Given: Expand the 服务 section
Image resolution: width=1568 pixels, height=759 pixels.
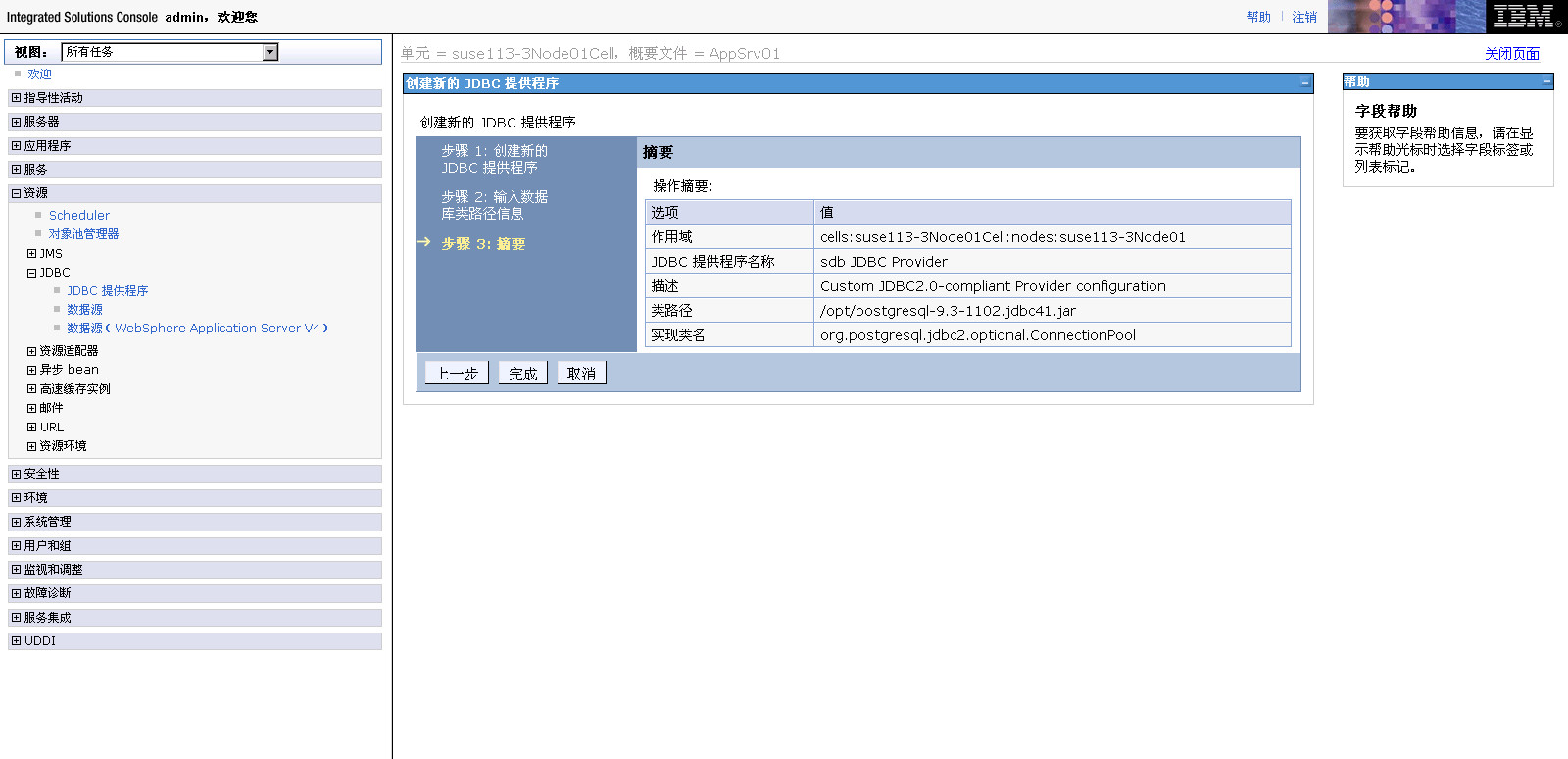Looking at the screenshot, I should 16,170.
